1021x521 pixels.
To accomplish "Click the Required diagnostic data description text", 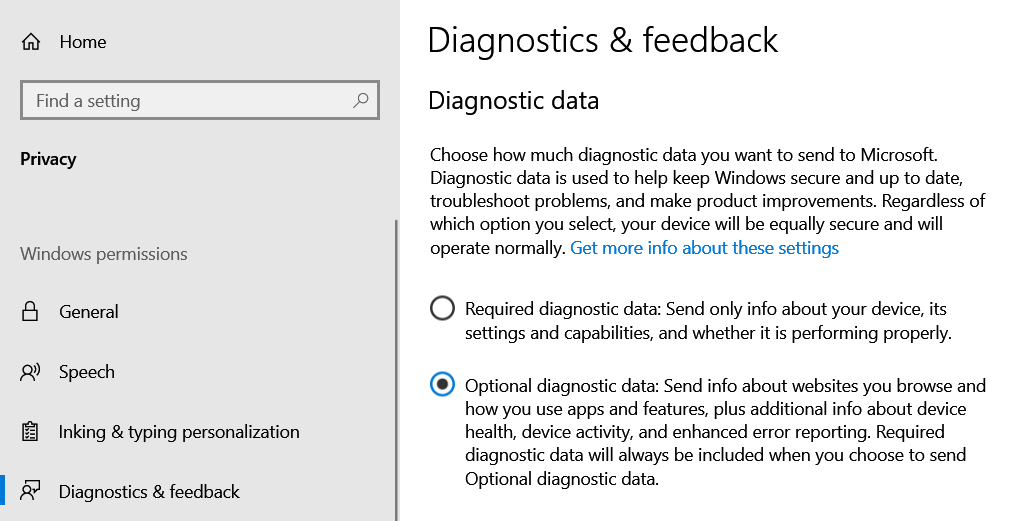I will (708, 320).
